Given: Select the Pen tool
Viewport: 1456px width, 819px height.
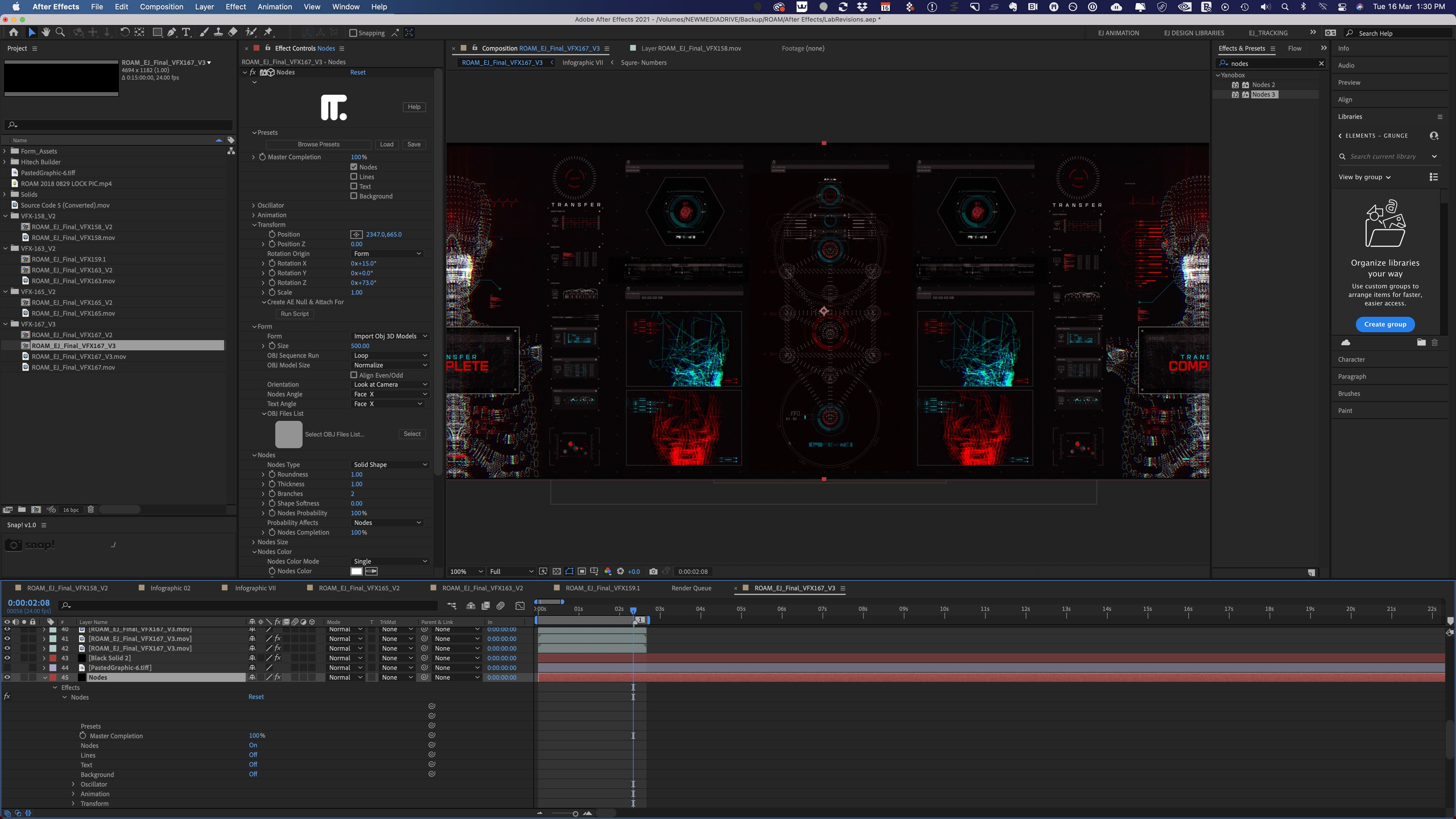Looking at the screenshot, I should tap(172, 32).
